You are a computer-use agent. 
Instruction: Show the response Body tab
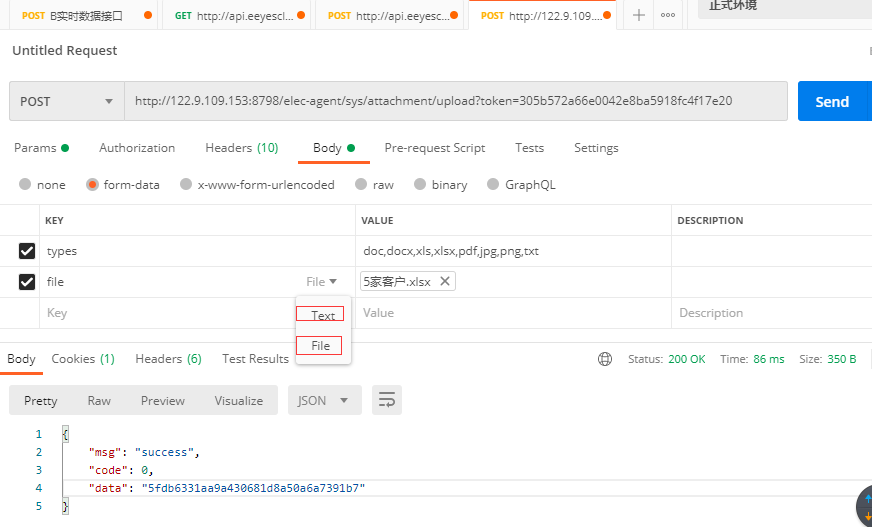point(21,359)
